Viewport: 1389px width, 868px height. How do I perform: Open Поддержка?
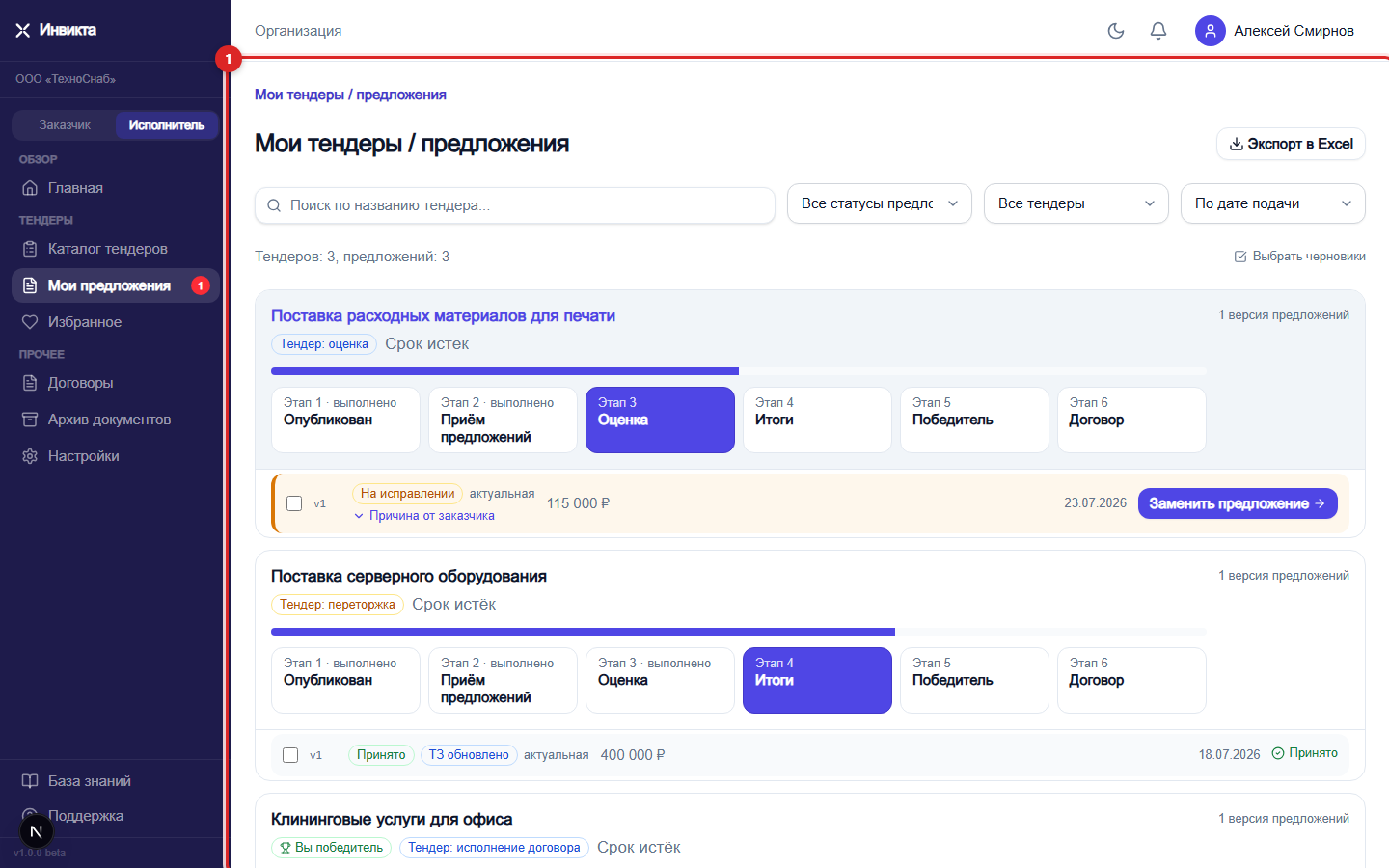[116, 816]
